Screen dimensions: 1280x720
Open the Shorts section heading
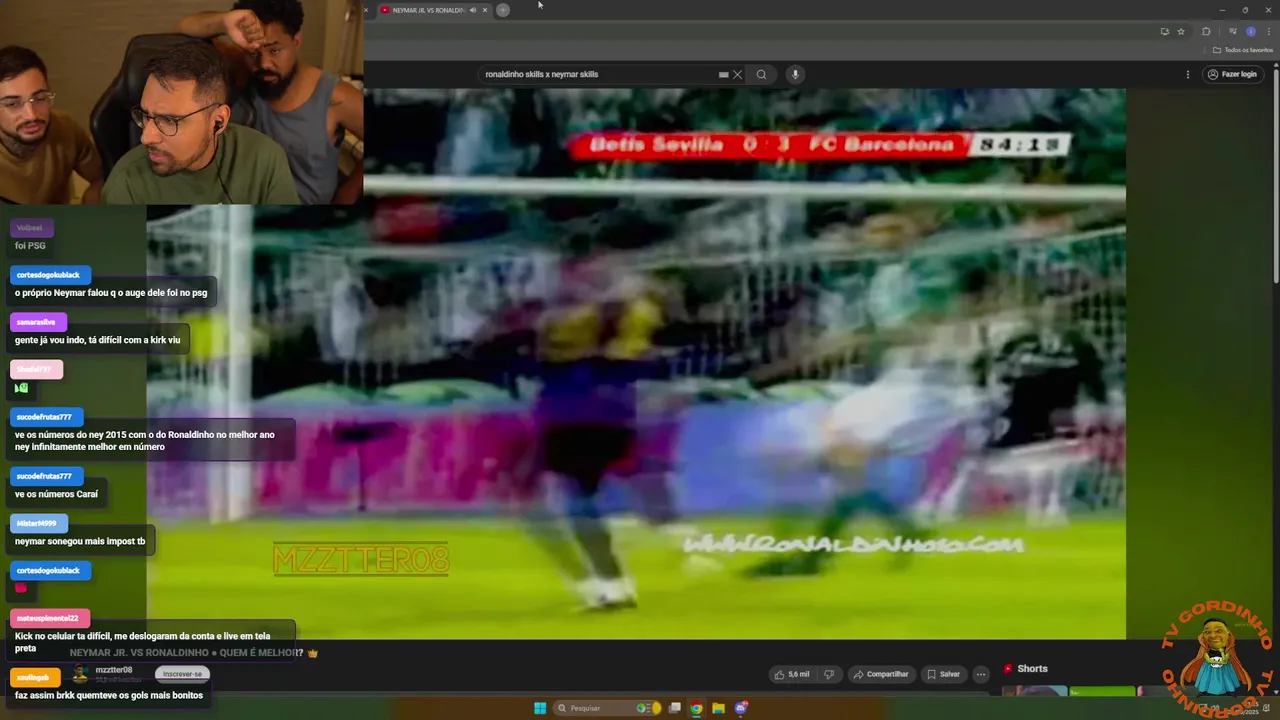[x=1032, y=669]
